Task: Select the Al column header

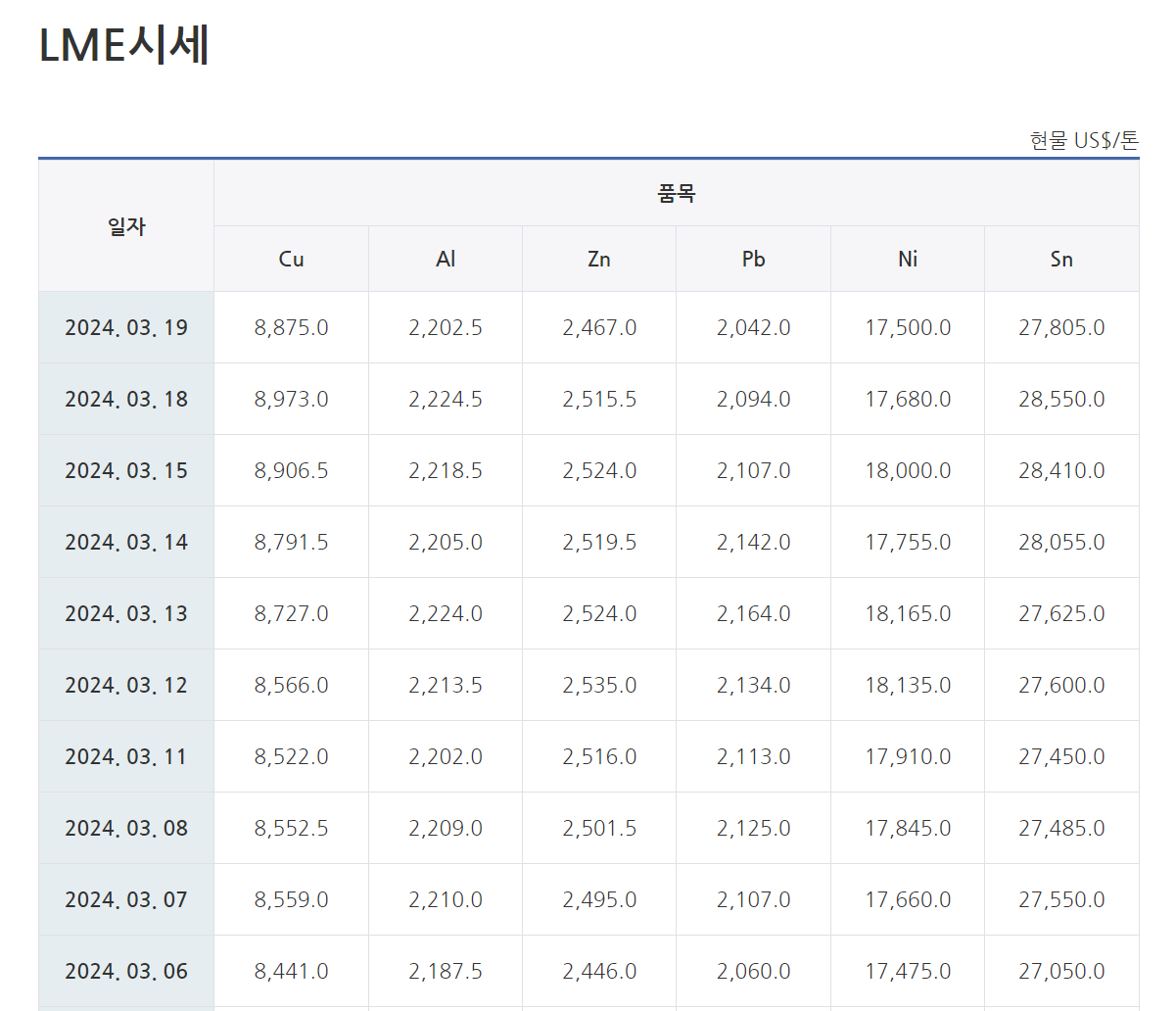Action: point(446,259)
